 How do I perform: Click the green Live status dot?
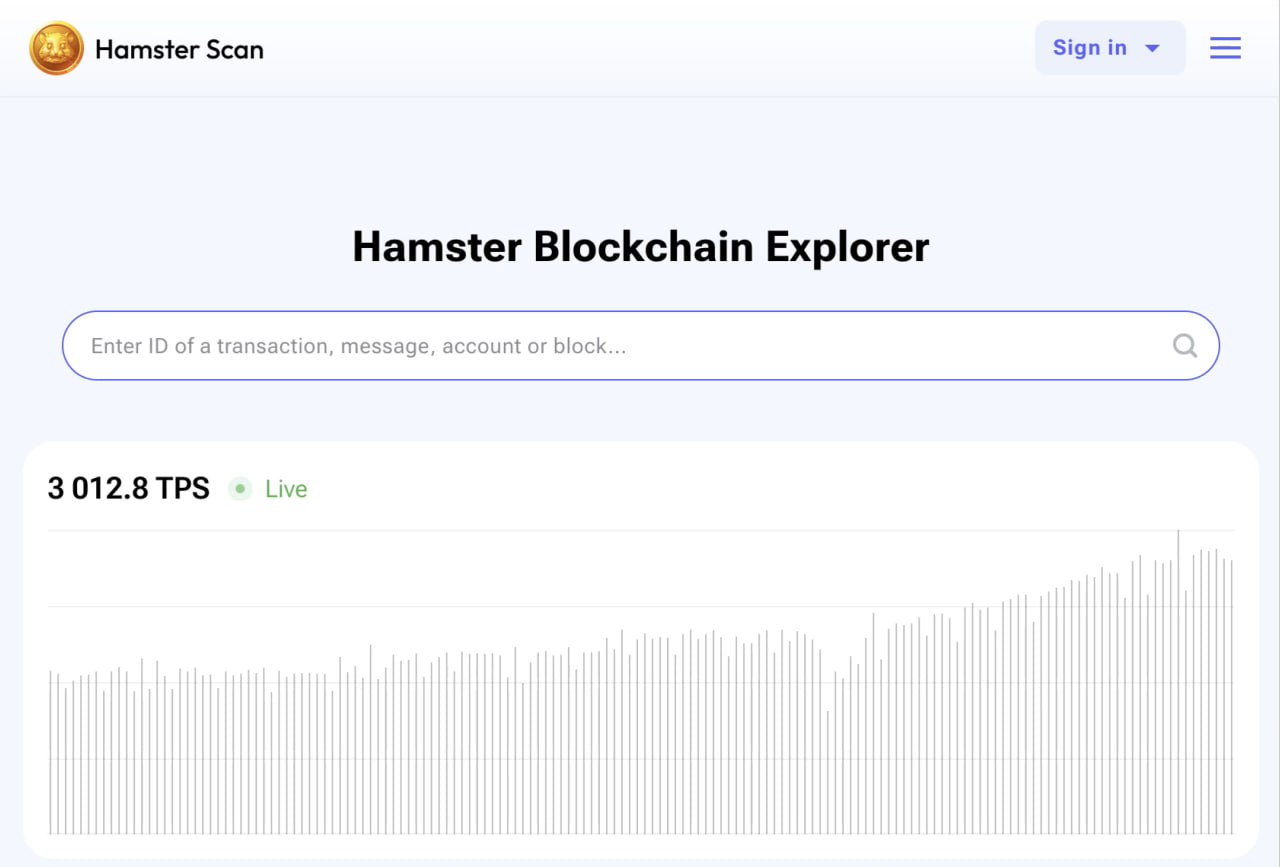tap(240, 489)
